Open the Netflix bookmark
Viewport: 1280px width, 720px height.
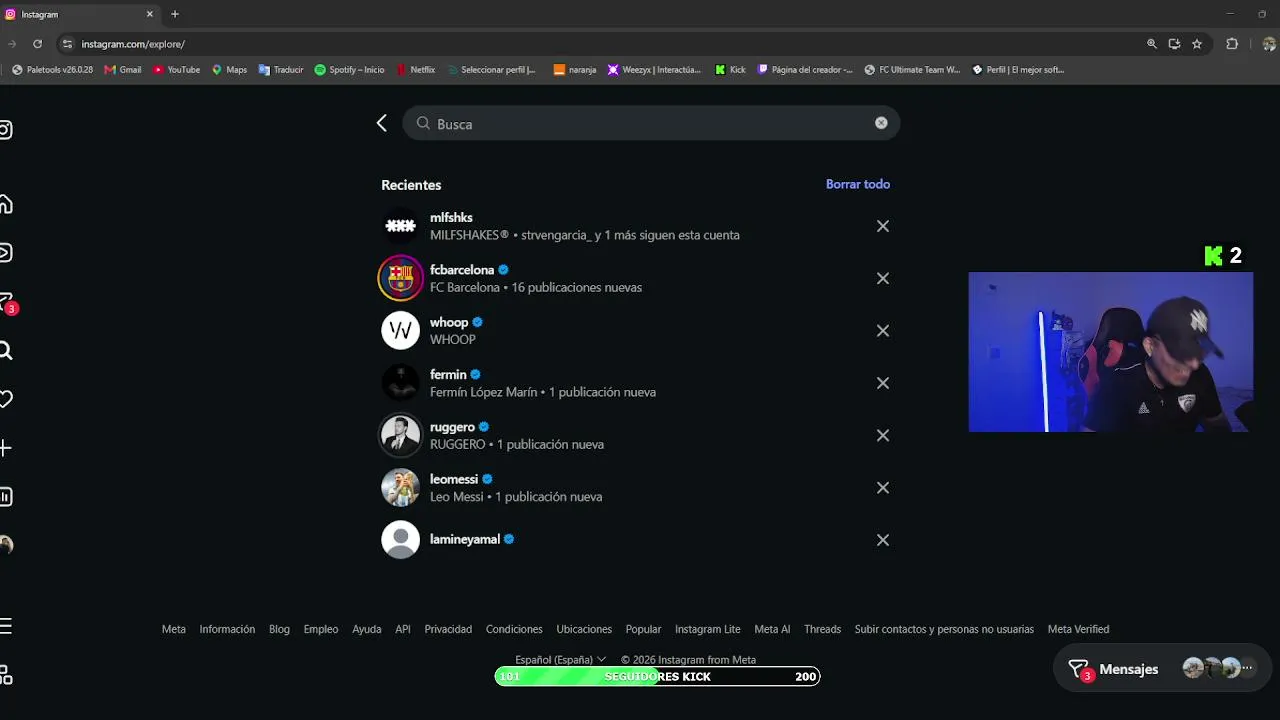(415, 70)
